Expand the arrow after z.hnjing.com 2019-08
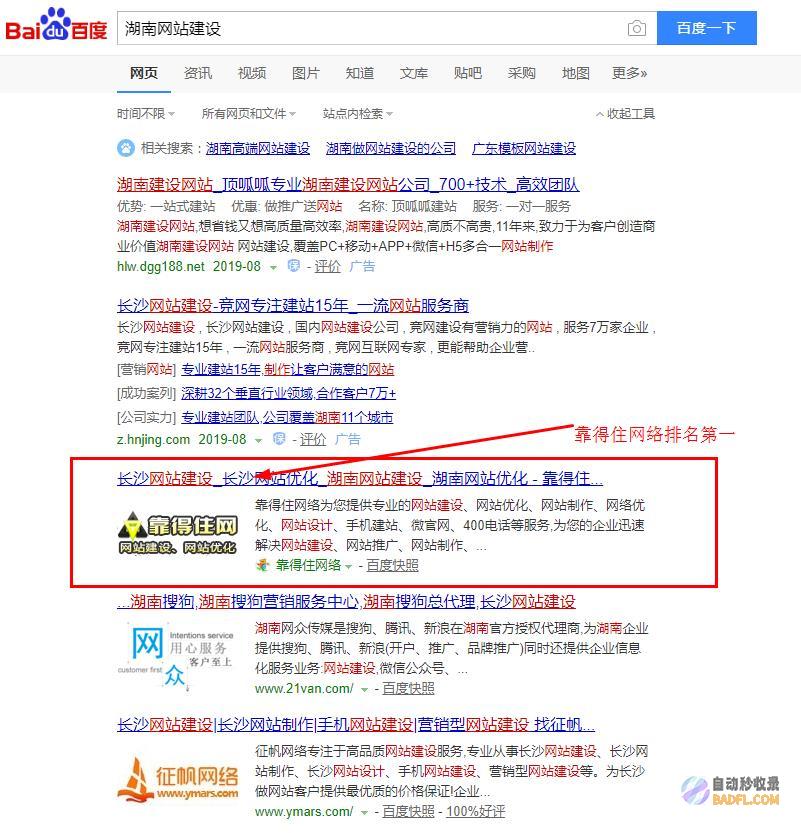The image size is (801, 833). (x=259, y=440)
